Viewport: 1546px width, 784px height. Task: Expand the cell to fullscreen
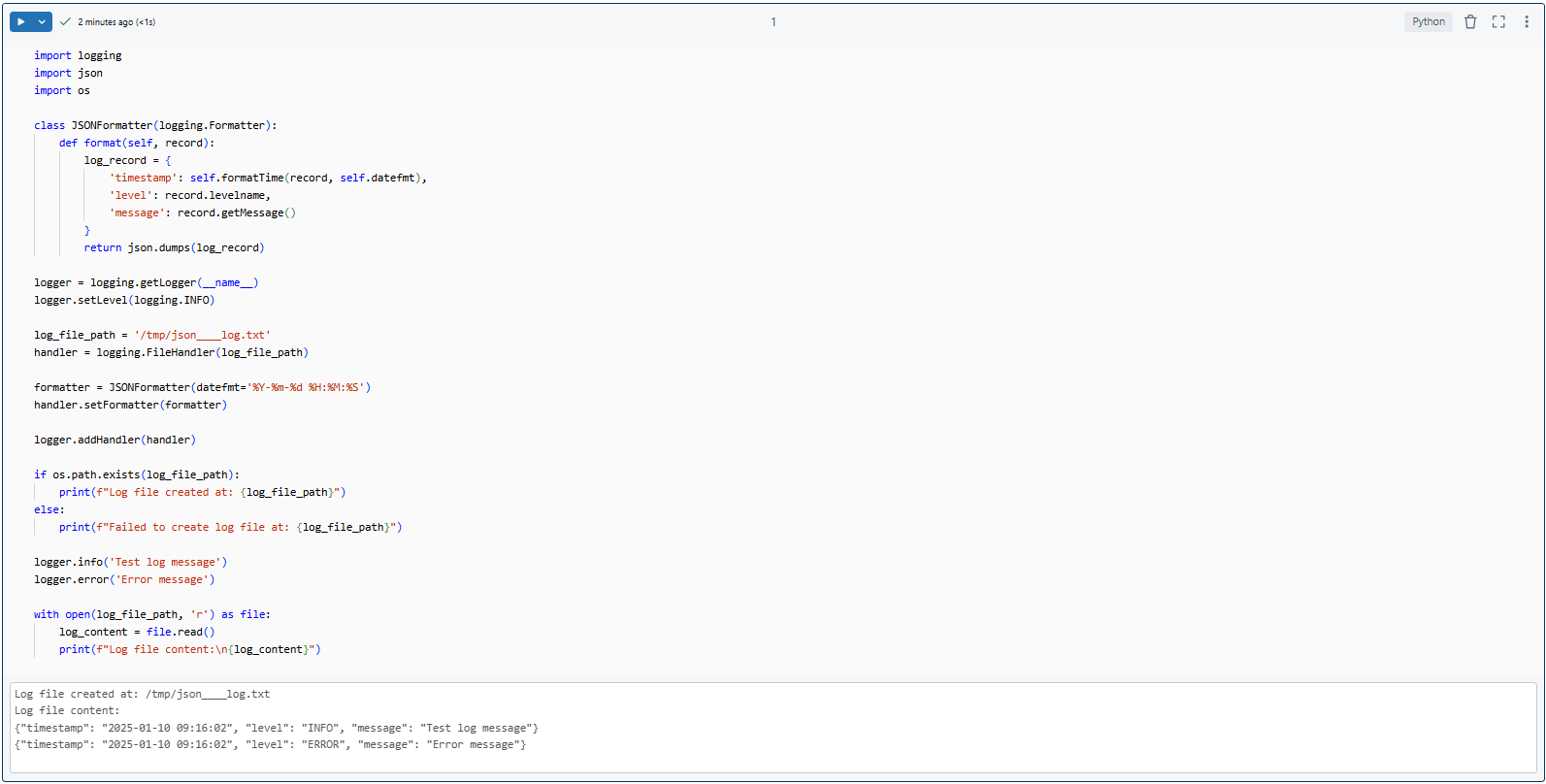tap(1498, 21)
